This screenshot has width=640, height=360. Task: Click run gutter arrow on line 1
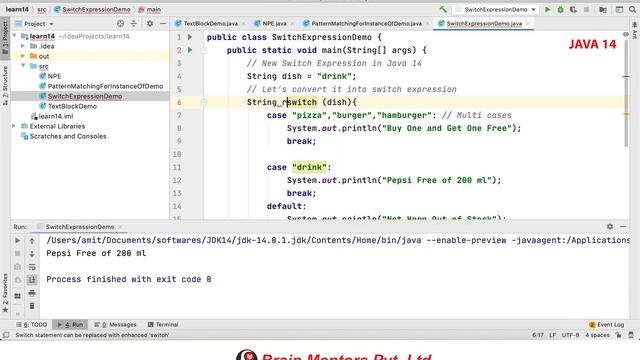pos(190,37)
